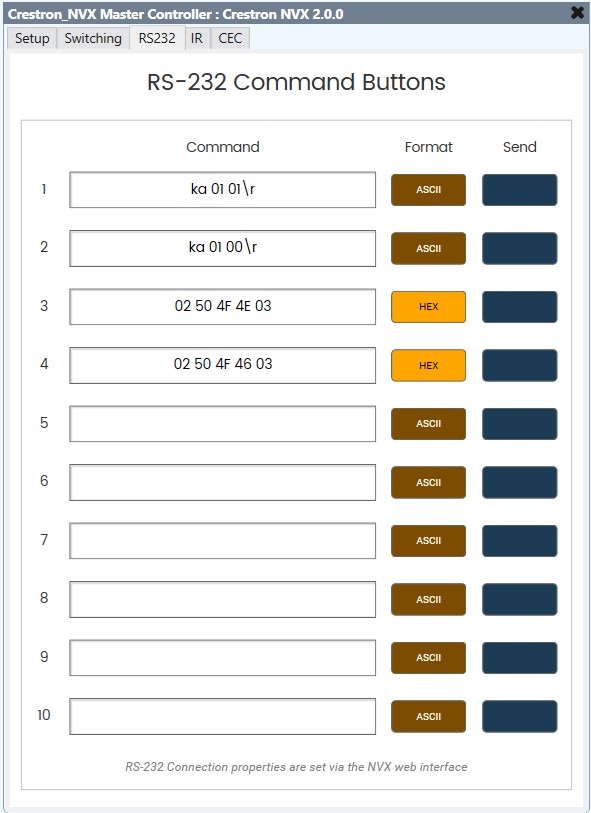Click inside the command 8 input box
The image size is (591, 813).
click(222, 599)
